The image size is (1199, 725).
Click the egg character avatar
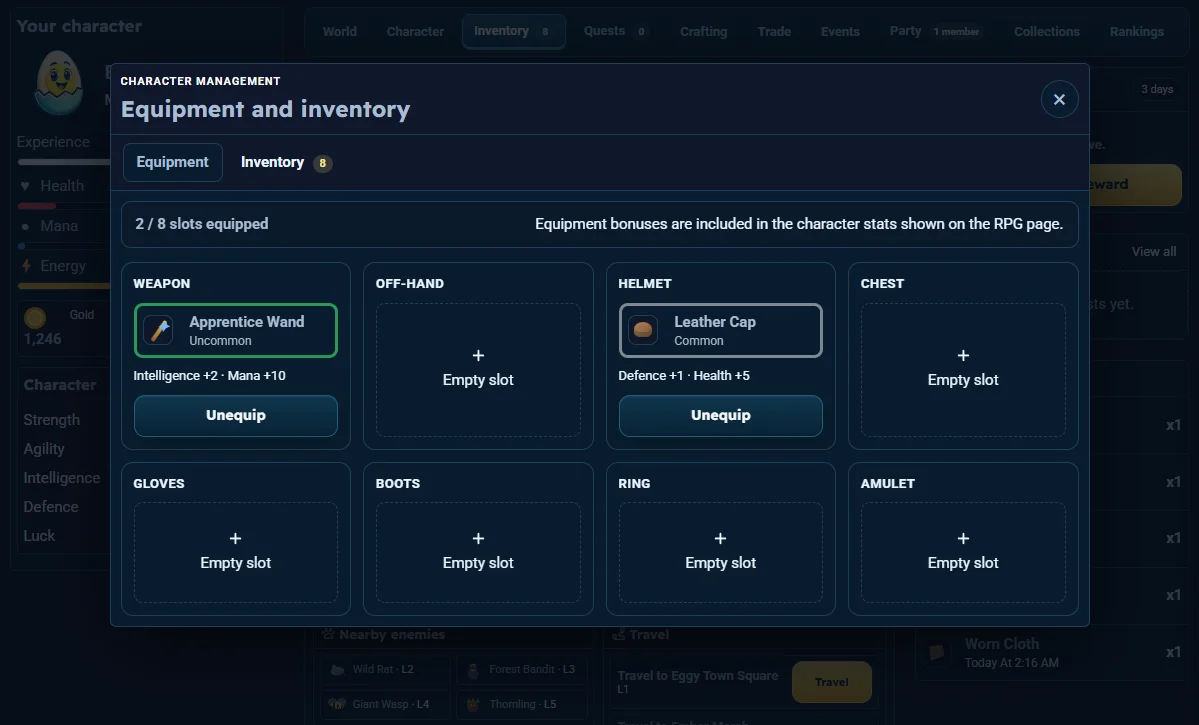59,83
